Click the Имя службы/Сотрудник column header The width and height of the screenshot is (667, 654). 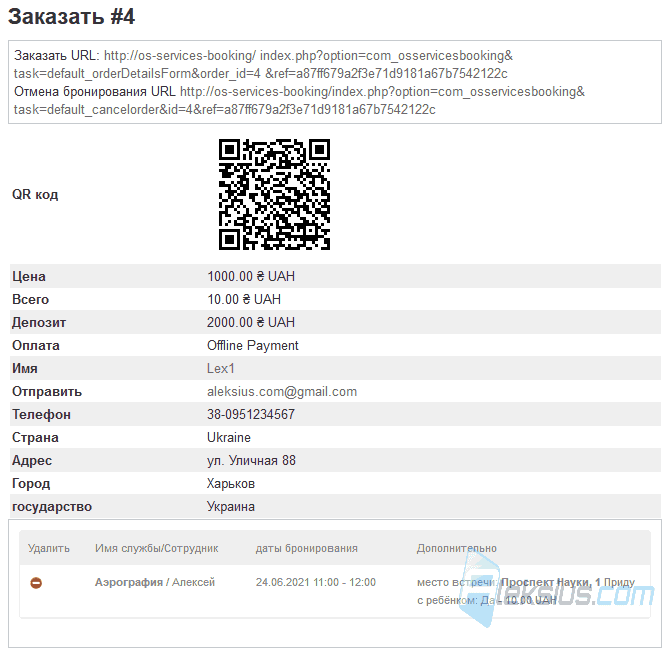157,548
